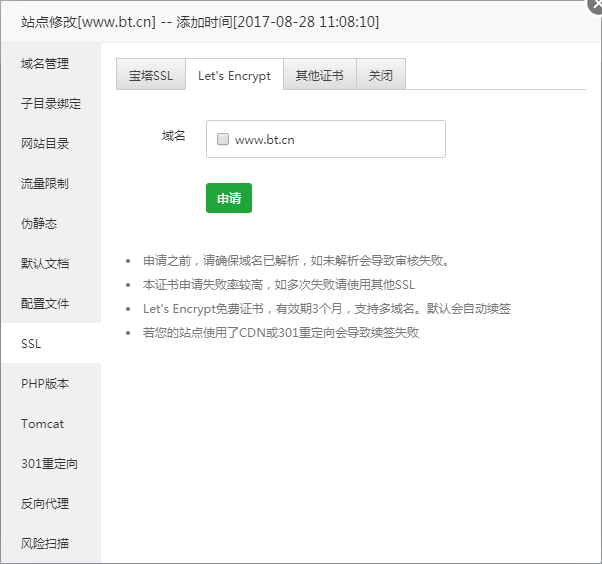The image size is (602, 564).
Task: Close the site modification dialog
Action: pos(595,5)
